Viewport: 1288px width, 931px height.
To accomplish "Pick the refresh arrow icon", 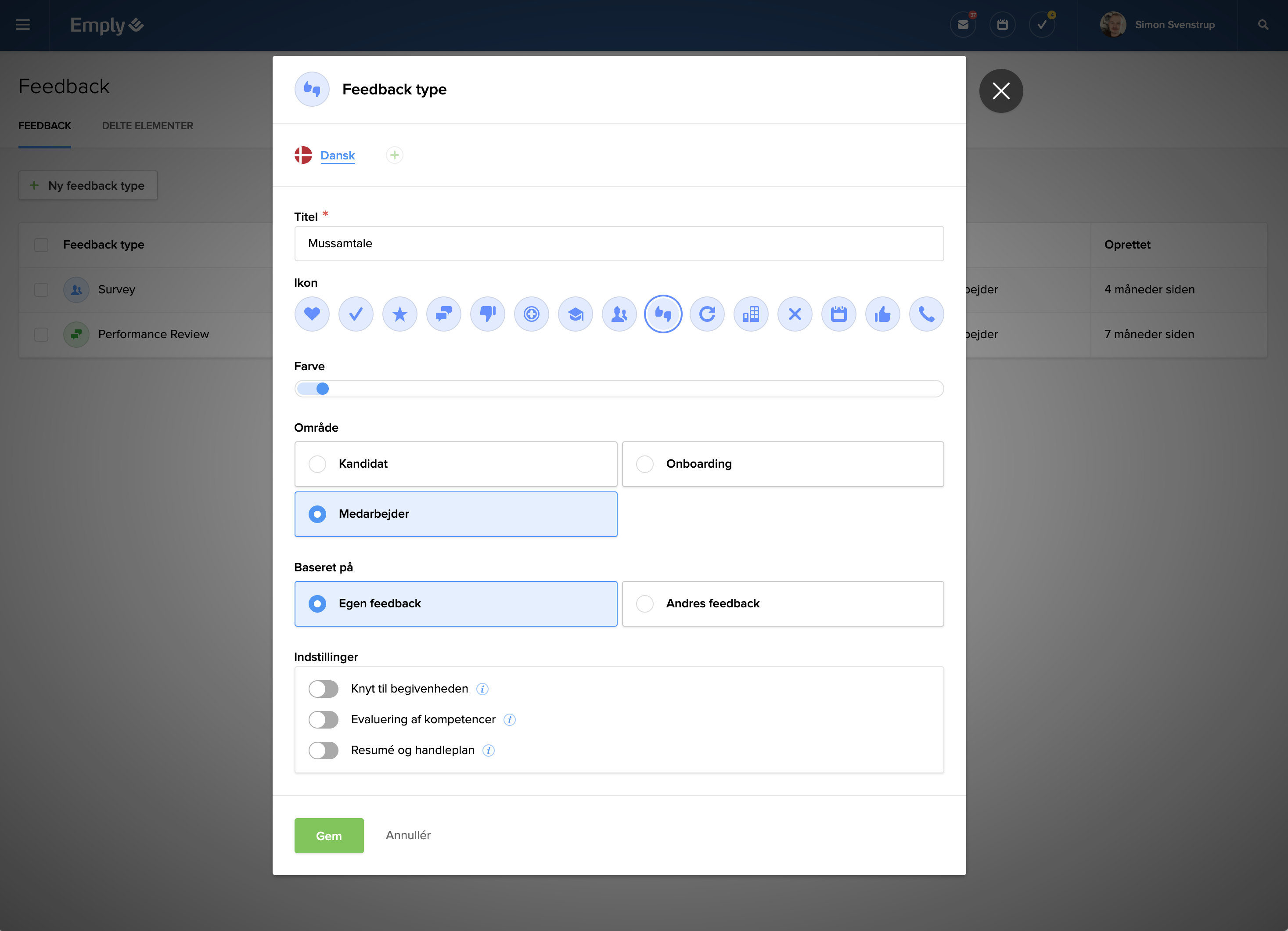I will point(707,314).
